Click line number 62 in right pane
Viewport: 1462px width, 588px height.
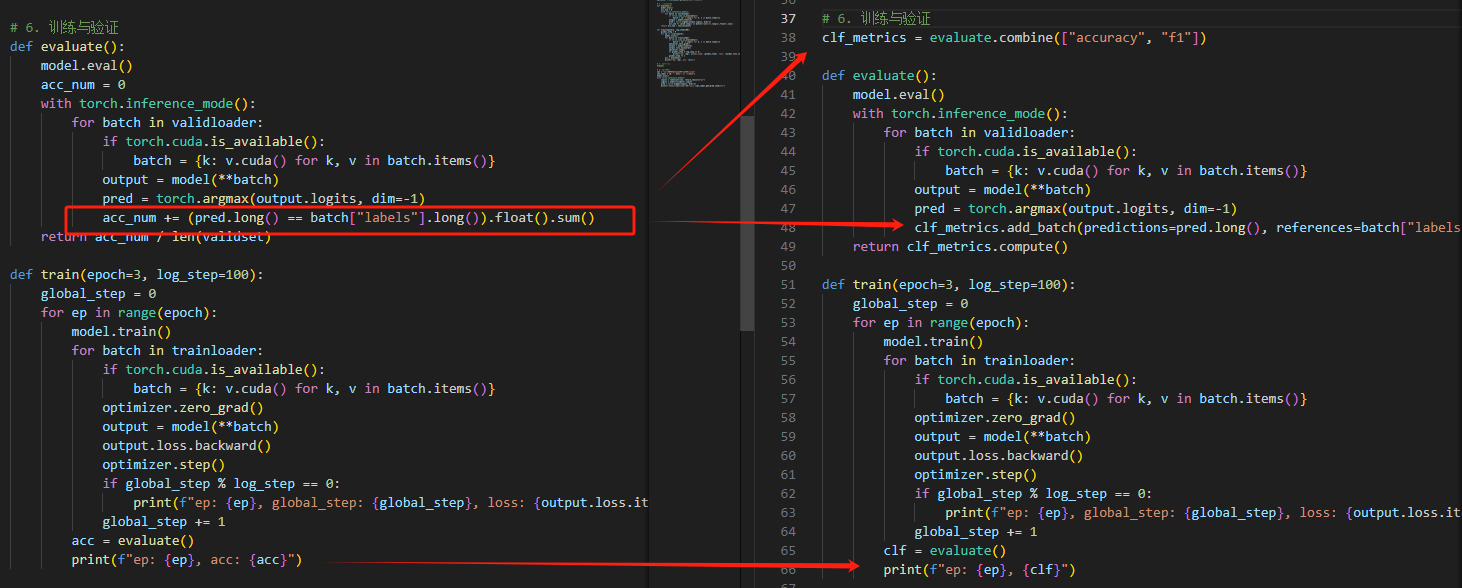(787, 494)
